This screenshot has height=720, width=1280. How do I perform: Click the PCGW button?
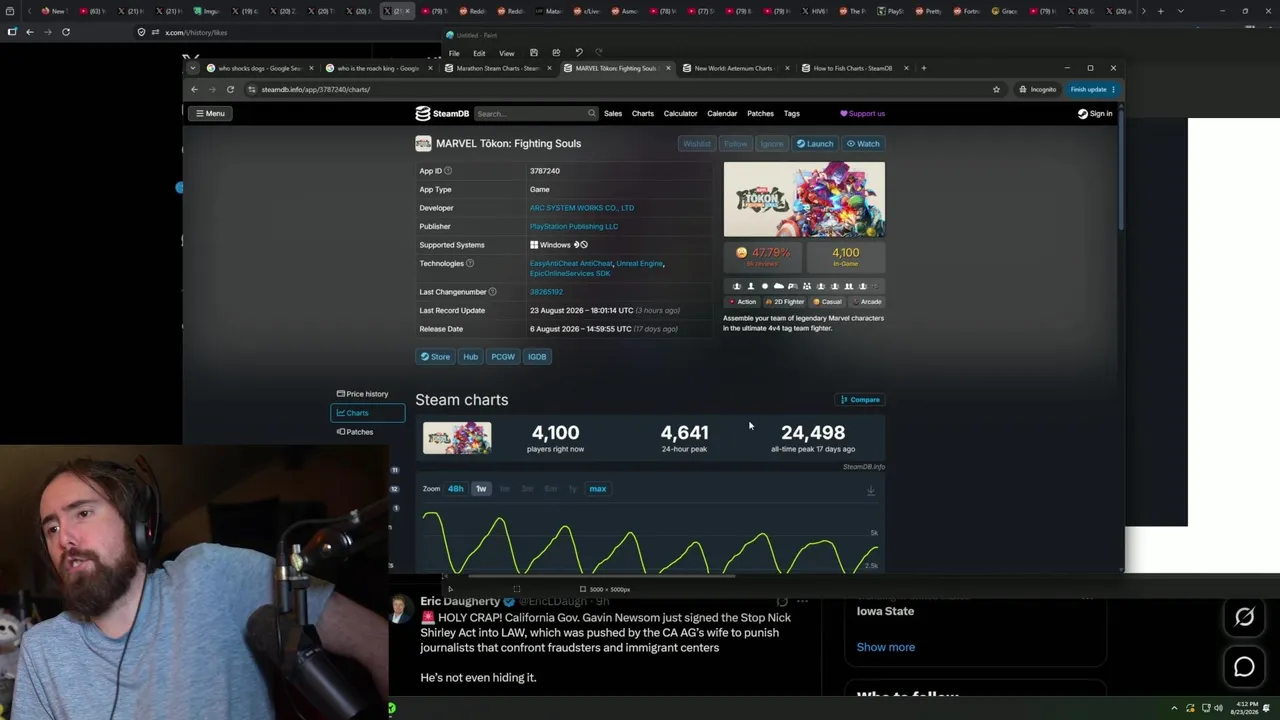pyautogui.click(x=503, y=357)
